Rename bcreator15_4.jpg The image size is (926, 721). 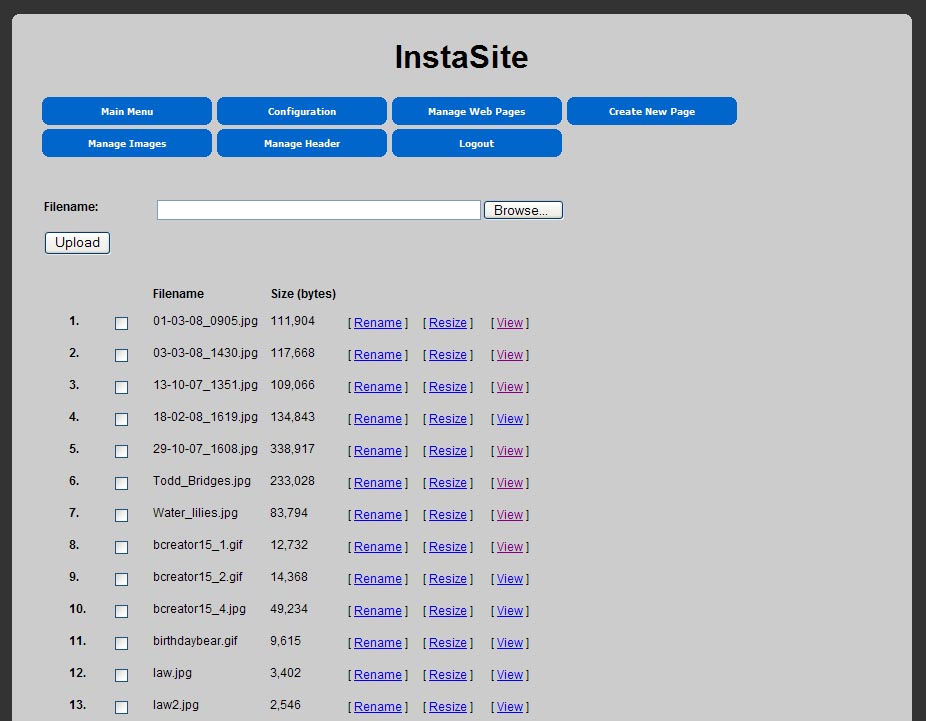point(377,611)
